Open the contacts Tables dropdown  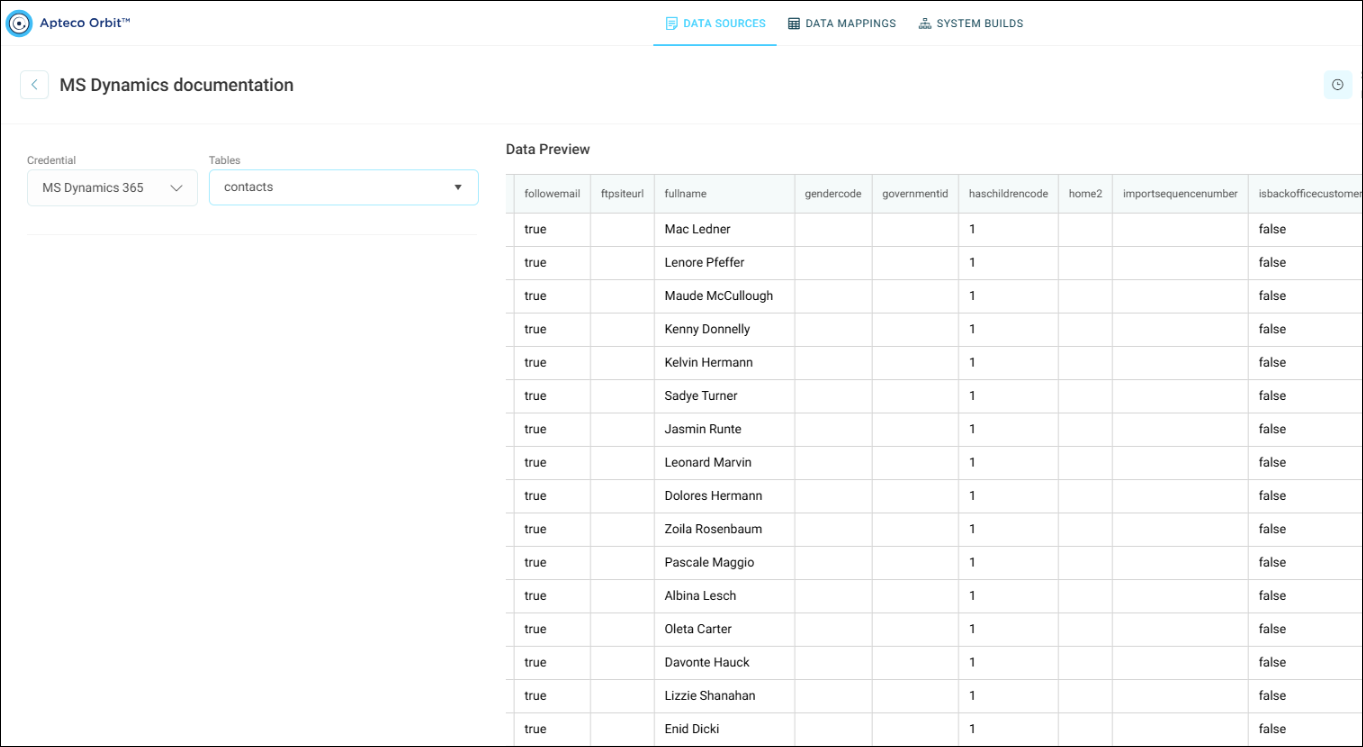(343, 187)
